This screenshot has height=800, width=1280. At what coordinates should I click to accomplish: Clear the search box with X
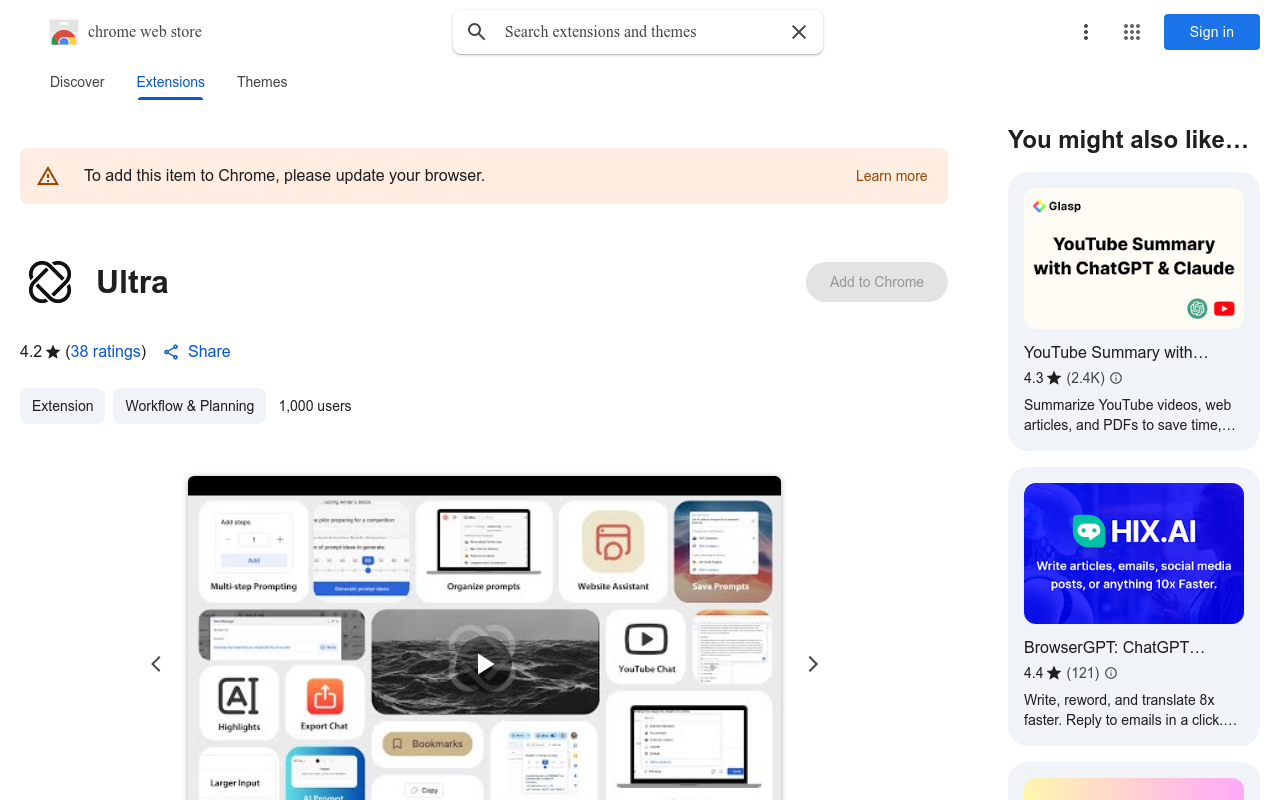pos(799,32)
